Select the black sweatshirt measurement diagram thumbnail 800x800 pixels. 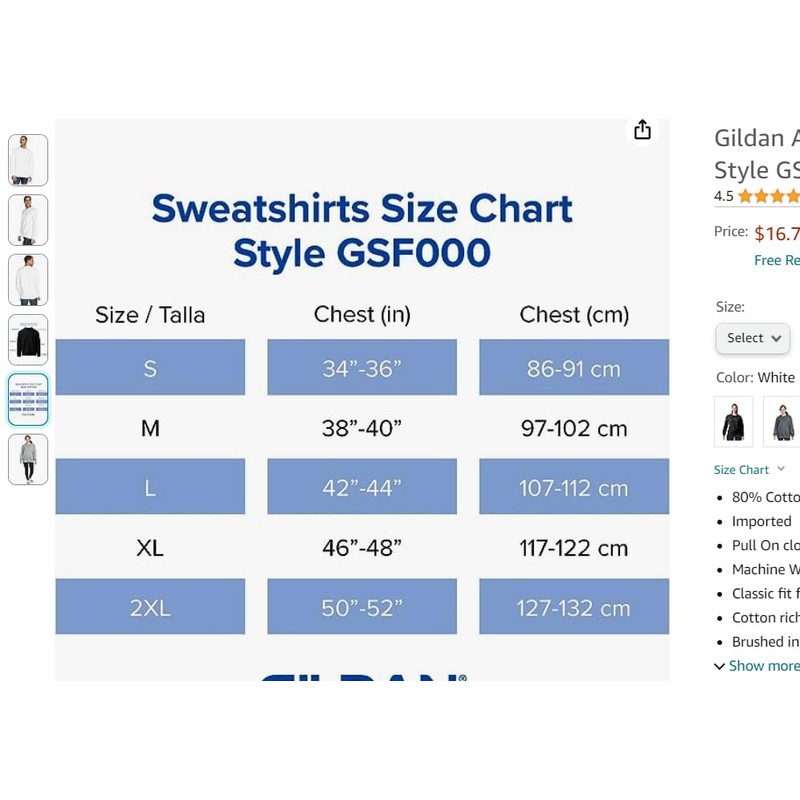[28, 340]
